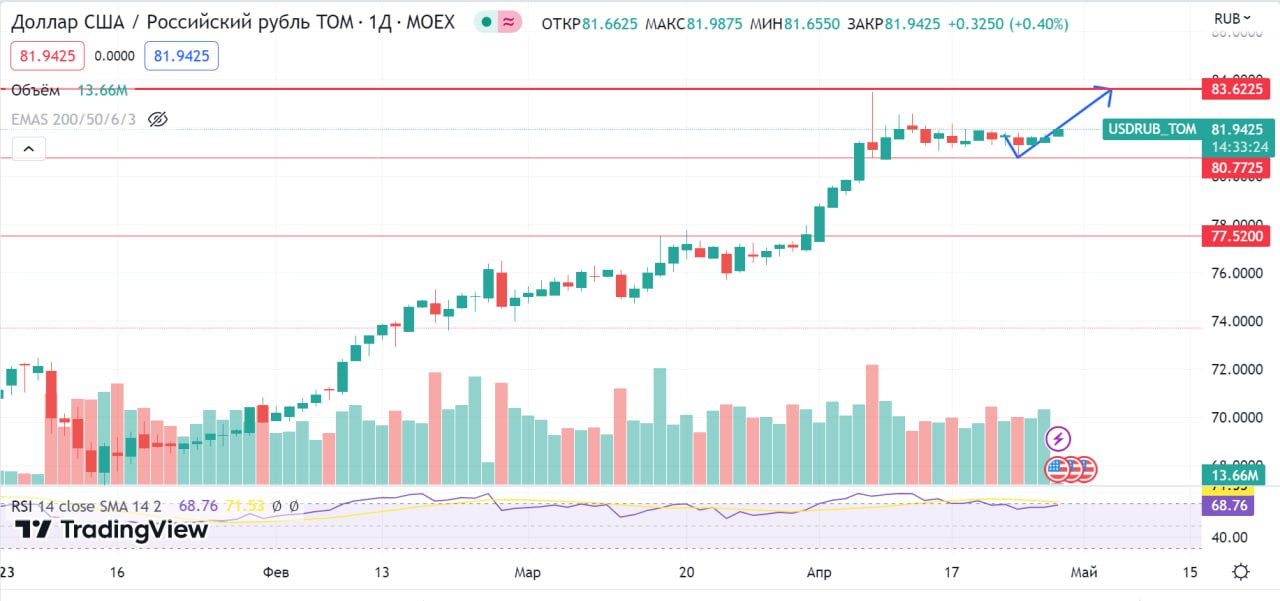Image resolution: width=1280 pixels, height=601 pixels.
Task: Click the green market open status dot
Action: [x=485, y=21]
